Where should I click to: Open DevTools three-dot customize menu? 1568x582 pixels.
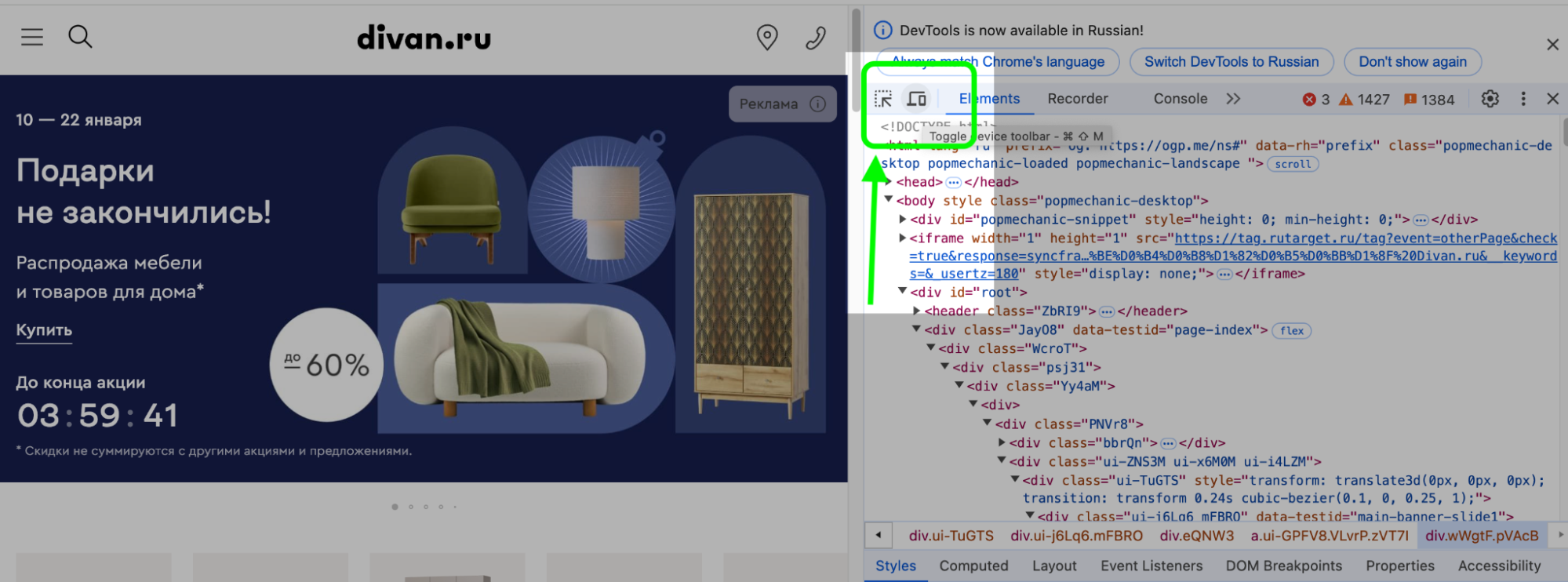coord(1523,99)
